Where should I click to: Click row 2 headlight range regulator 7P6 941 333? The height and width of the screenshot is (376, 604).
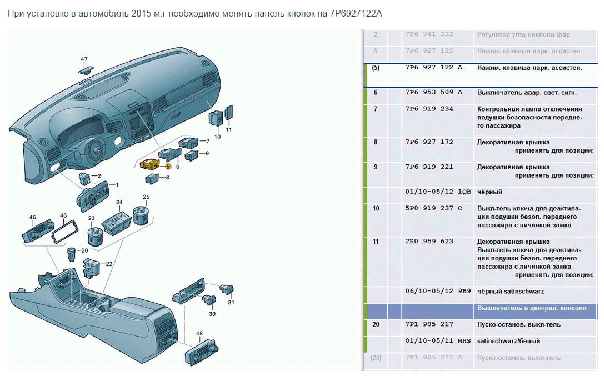[x=480, y=36]
